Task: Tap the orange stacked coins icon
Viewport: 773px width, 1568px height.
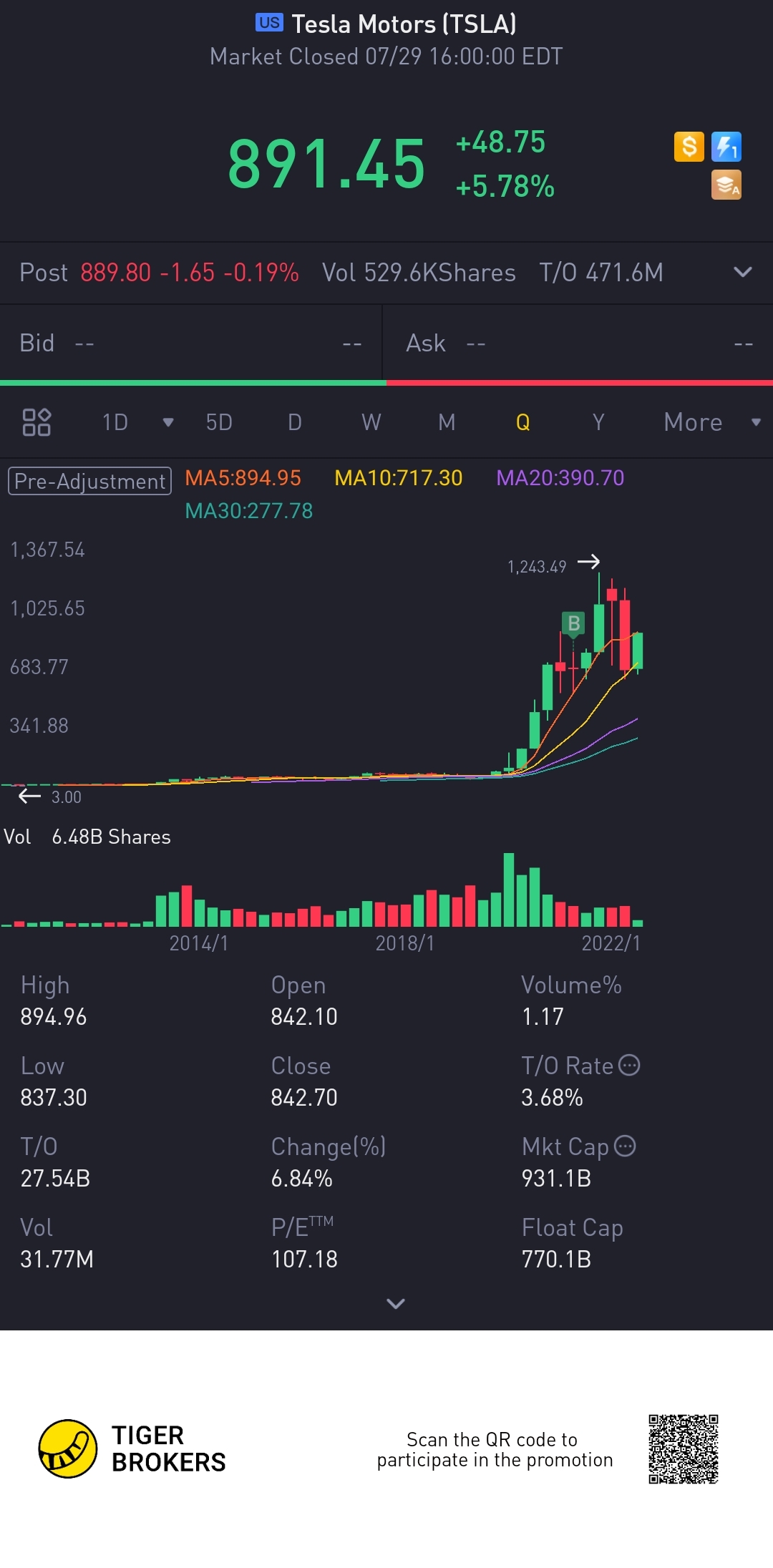Action: (726, 185)
